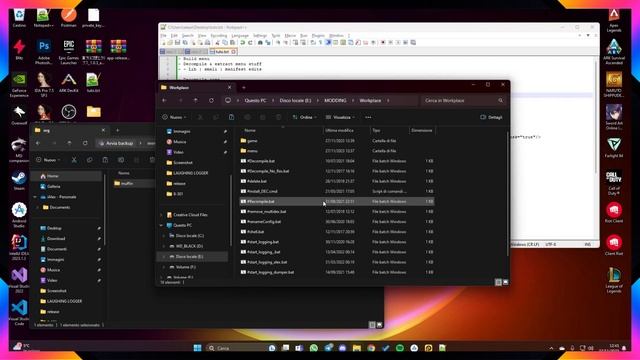Image resolution: width=640 pixels, height=360 pixels.
Task: Open League of Legends desktop icon
Action: coord(614,280)
